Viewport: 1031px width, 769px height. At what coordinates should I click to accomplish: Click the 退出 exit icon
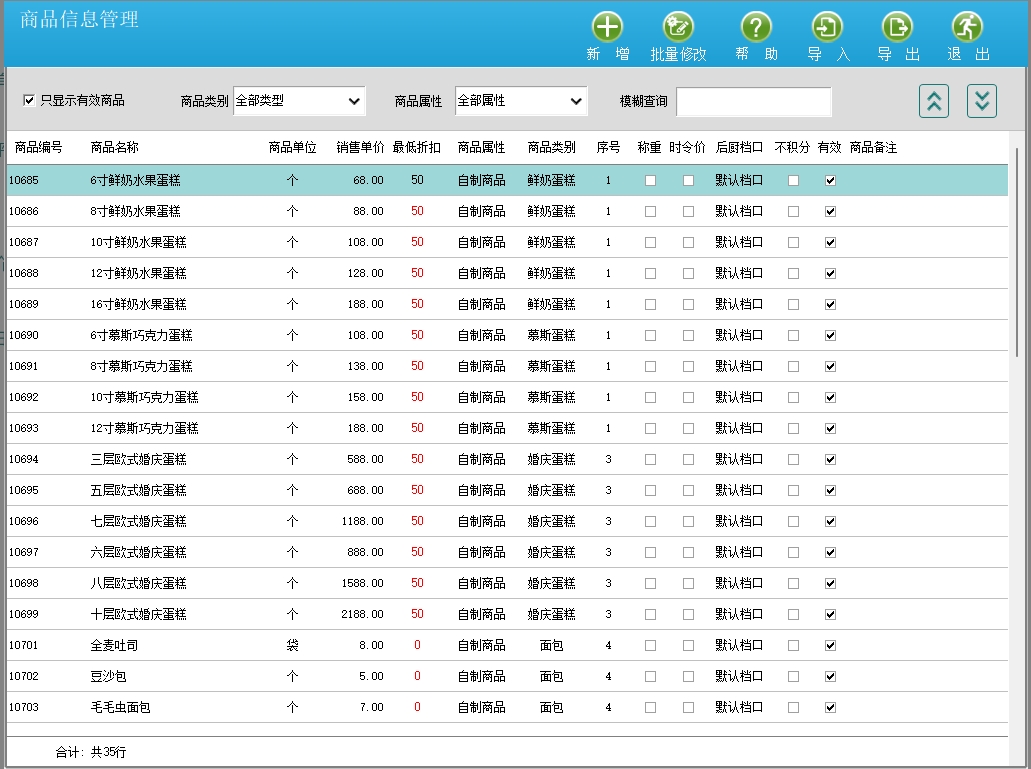pyautogui.click(x=967, y=27)
